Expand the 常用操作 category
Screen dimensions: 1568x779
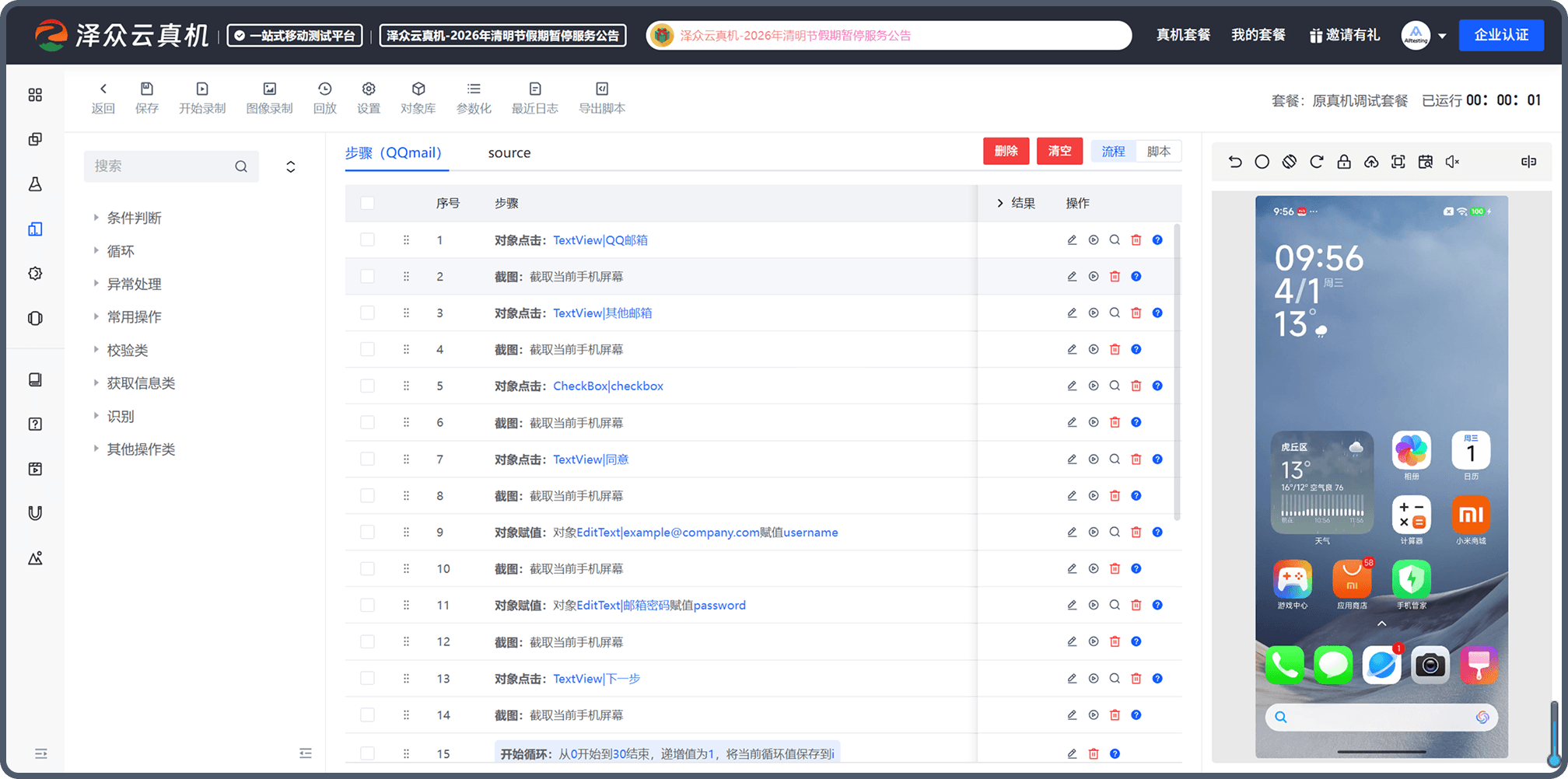click(96, 316)
